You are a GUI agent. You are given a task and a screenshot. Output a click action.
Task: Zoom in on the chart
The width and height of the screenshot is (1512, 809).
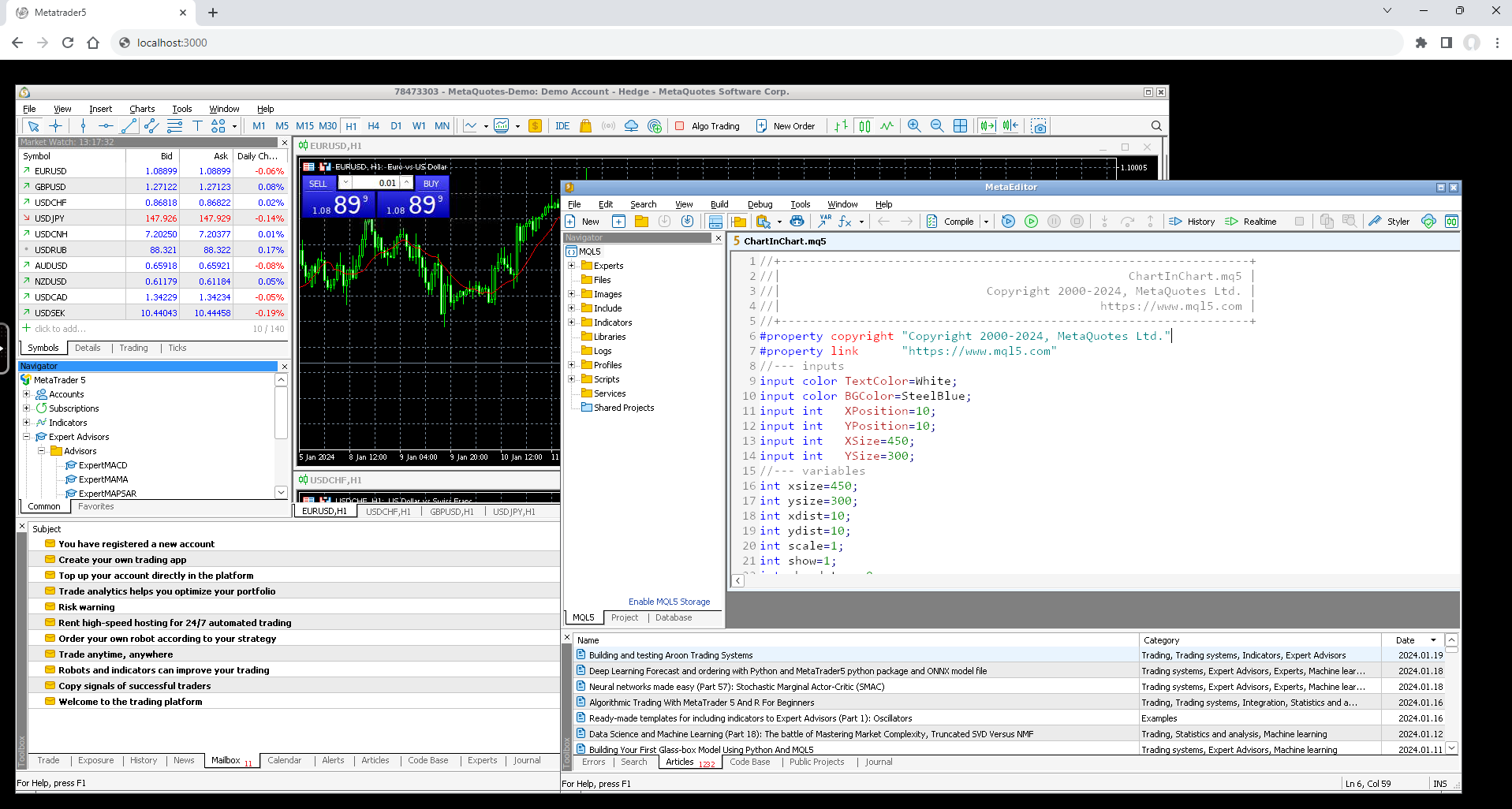pyautogui.click(x=914, y=126)
